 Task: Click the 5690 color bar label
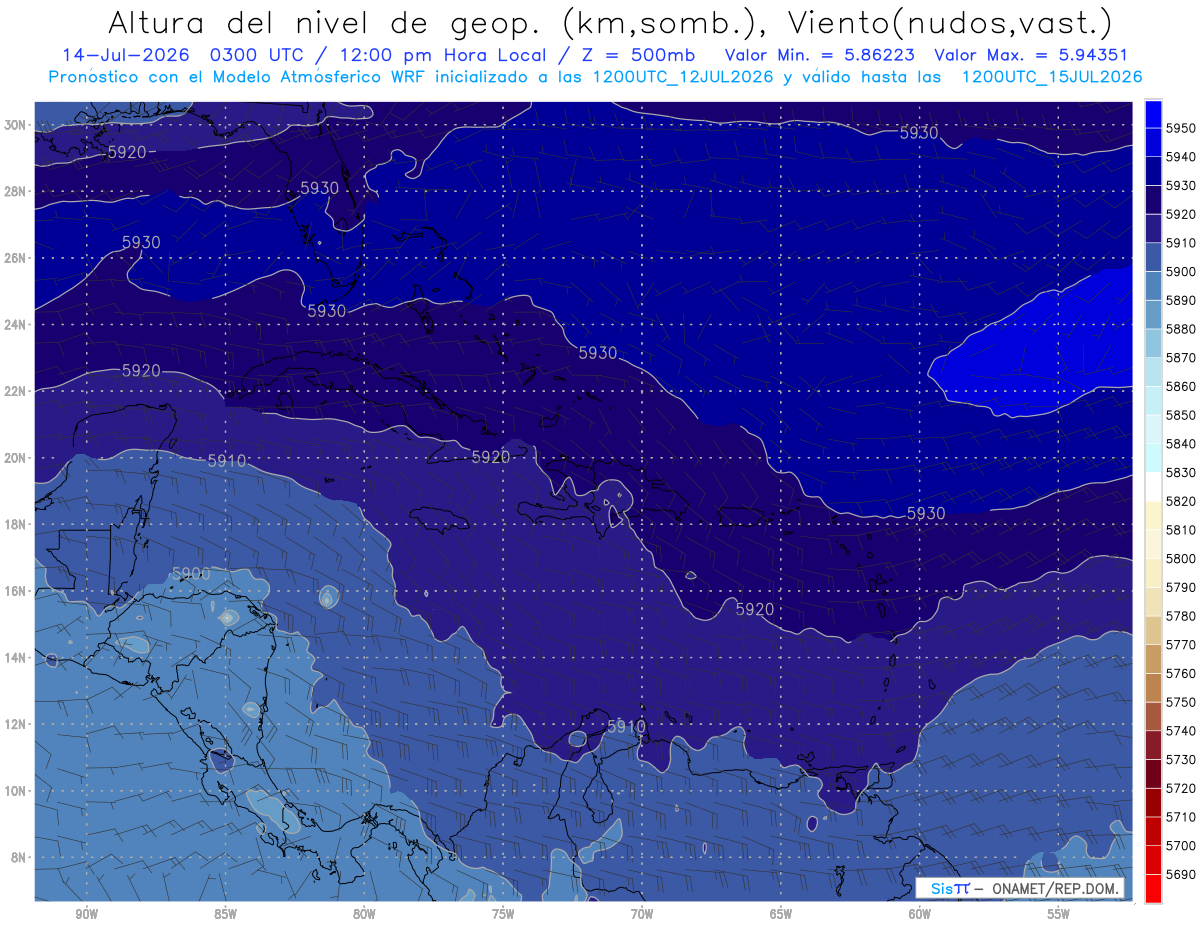coord(1181,874)
